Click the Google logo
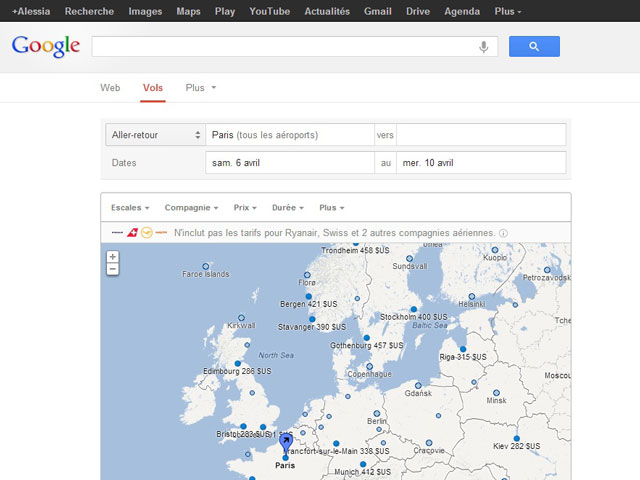The image size is (640, 480). (45, 46)
